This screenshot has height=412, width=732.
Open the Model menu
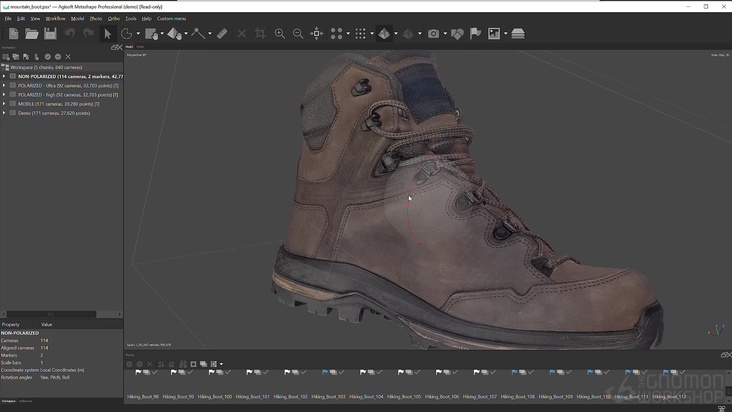point(77,19)
